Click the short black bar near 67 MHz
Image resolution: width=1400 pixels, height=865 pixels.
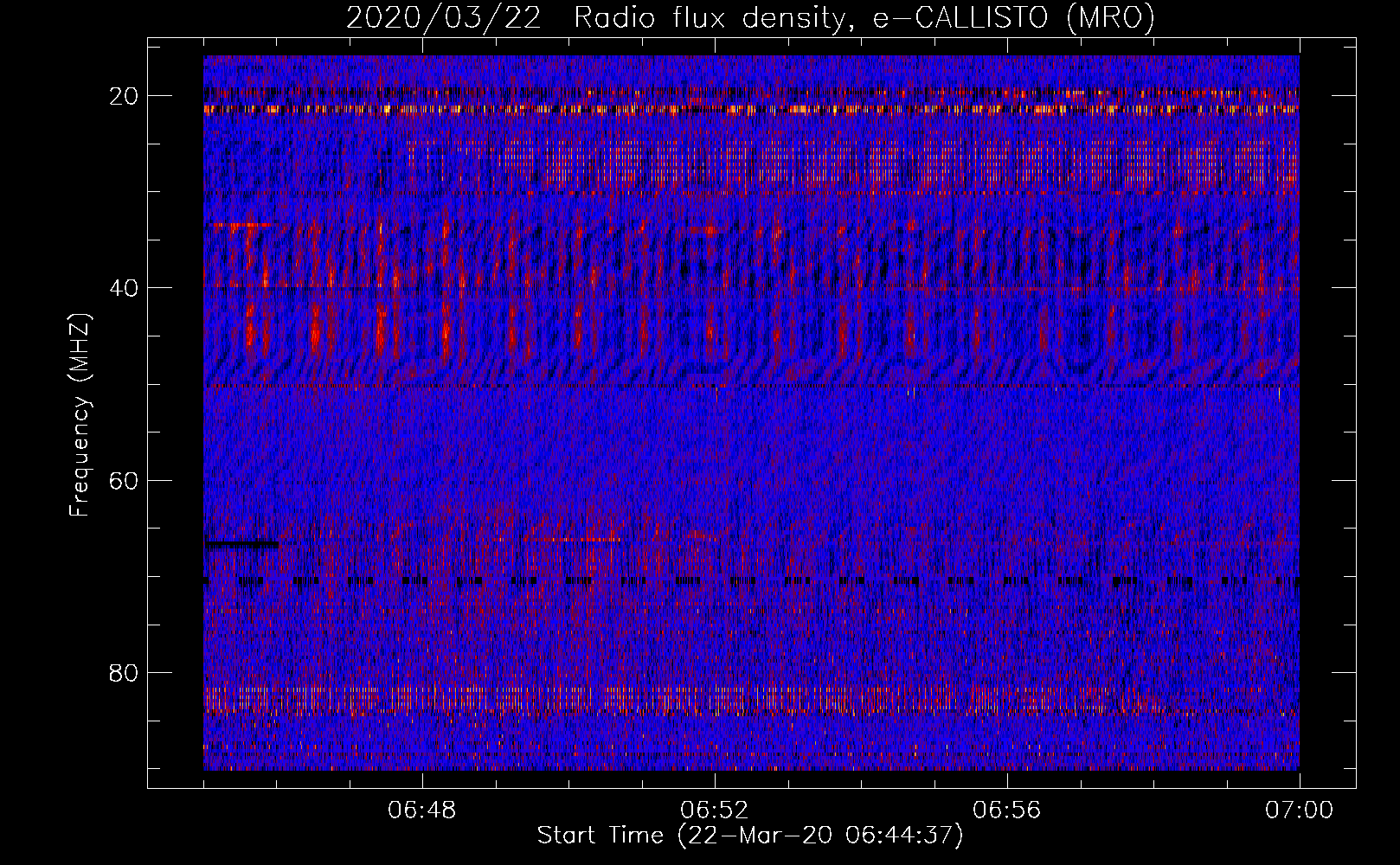pos(243,544)
